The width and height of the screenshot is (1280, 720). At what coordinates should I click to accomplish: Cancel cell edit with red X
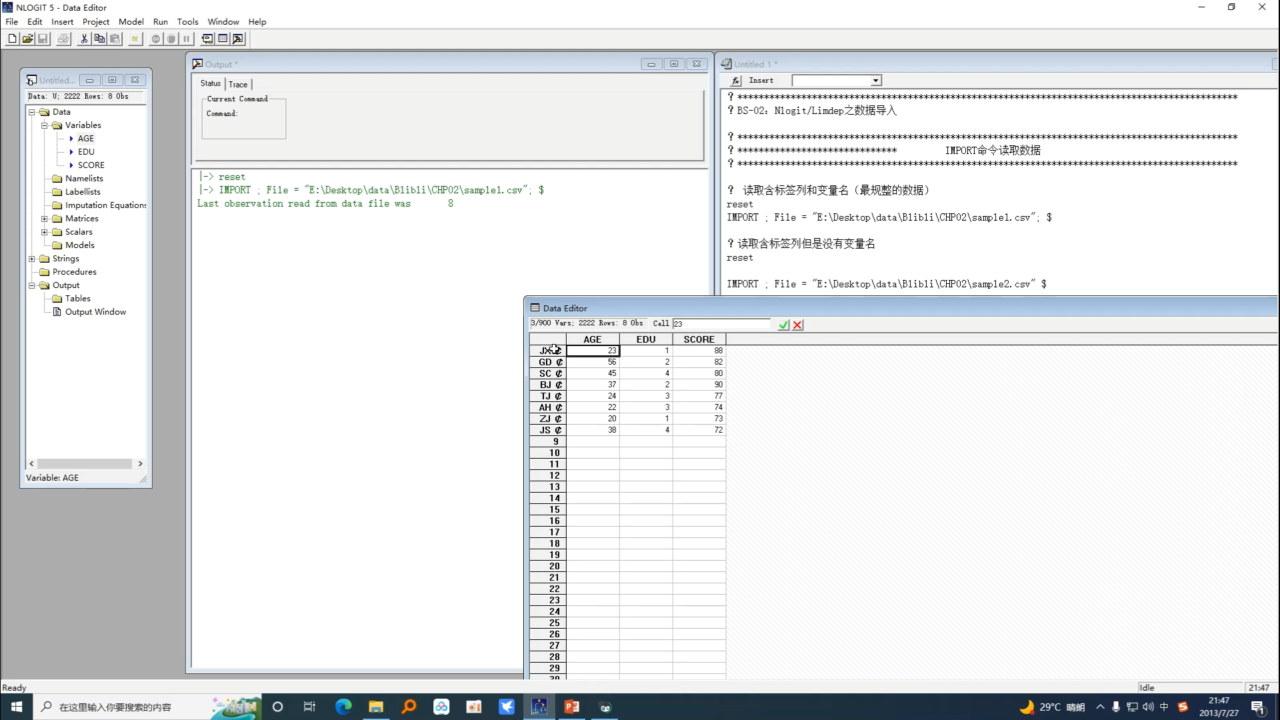pos(798,325)
